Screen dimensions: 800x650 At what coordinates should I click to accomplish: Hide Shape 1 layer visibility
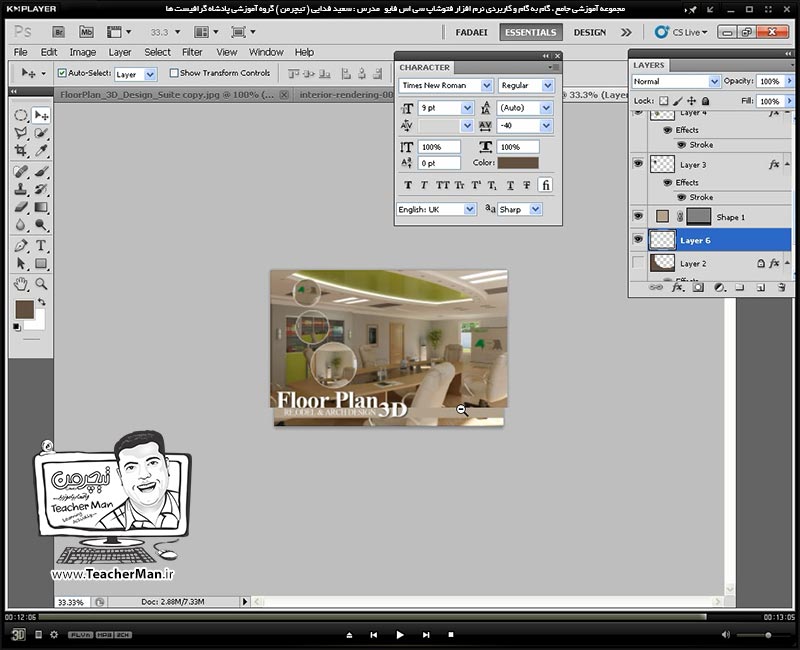tap(638, 216)
